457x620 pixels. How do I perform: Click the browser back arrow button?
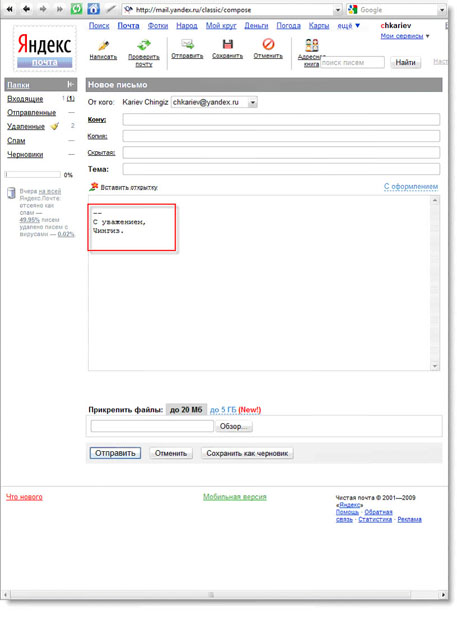coord(26,9)
